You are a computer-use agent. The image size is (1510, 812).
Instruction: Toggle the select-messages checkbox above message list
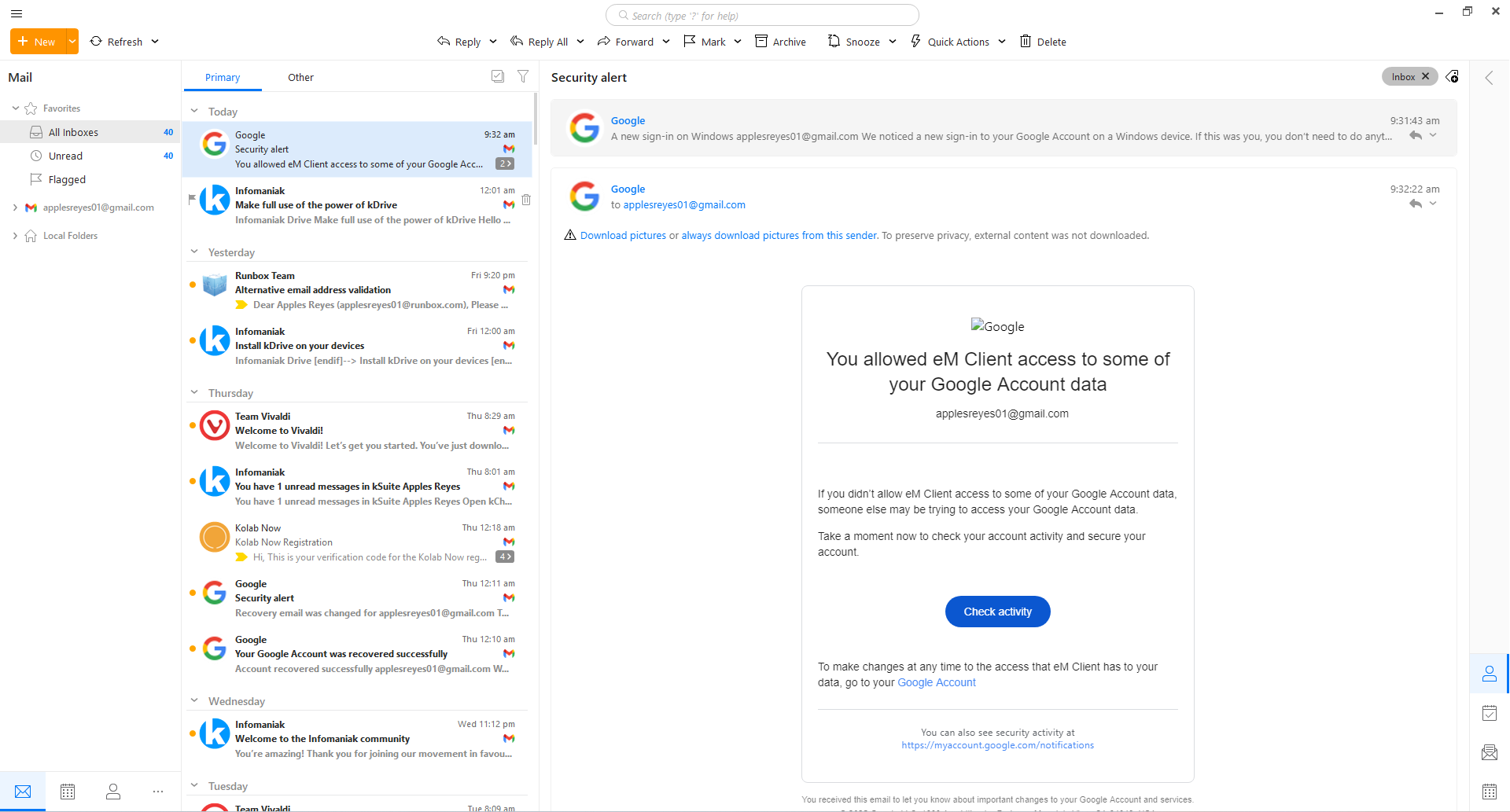click(x=498, y=76)
